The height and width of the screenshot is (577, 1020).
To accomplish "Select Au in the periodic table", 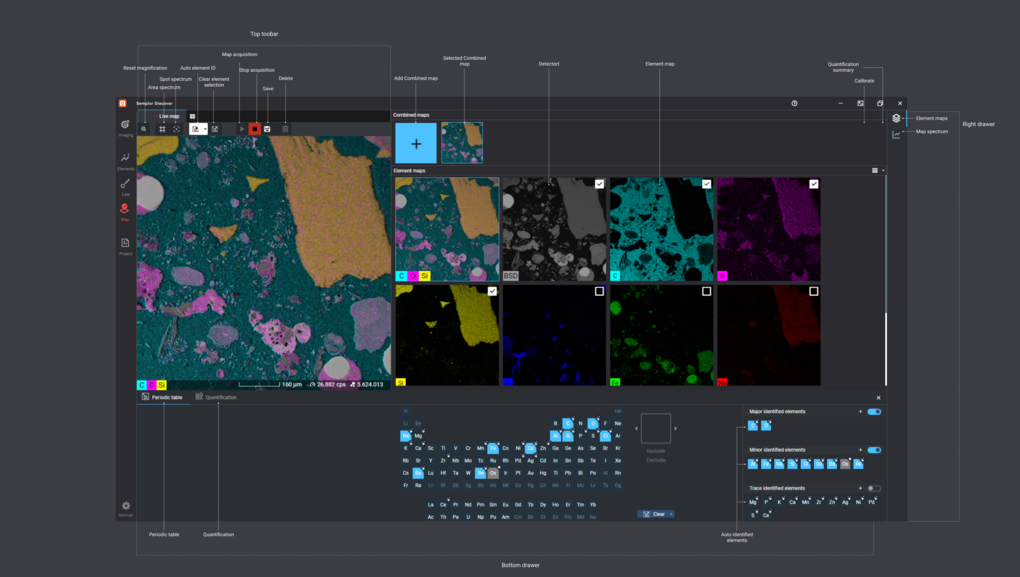I will tap(531, 473).
